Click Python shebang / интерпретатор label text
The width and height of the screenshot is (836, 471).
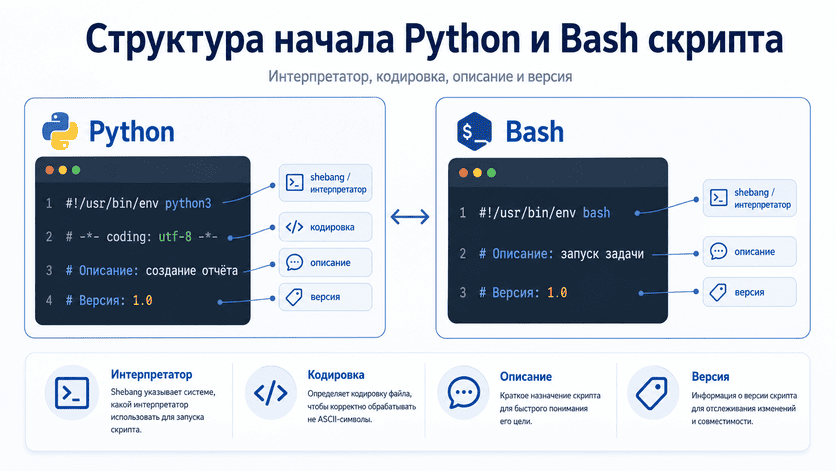click(x=338, y=183)
